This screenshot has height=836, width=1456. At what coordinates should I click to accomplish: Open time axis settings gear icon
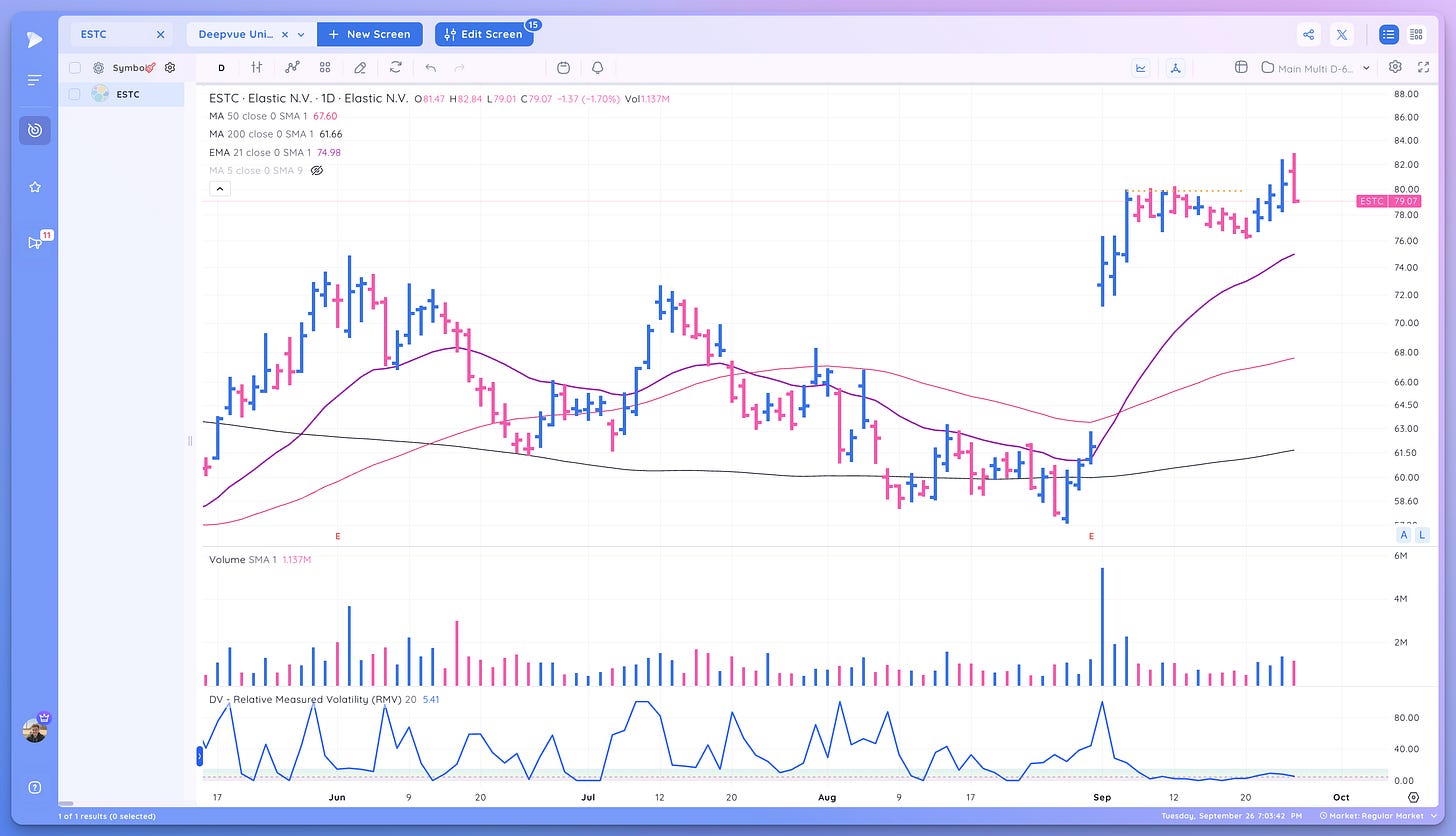1413,797
